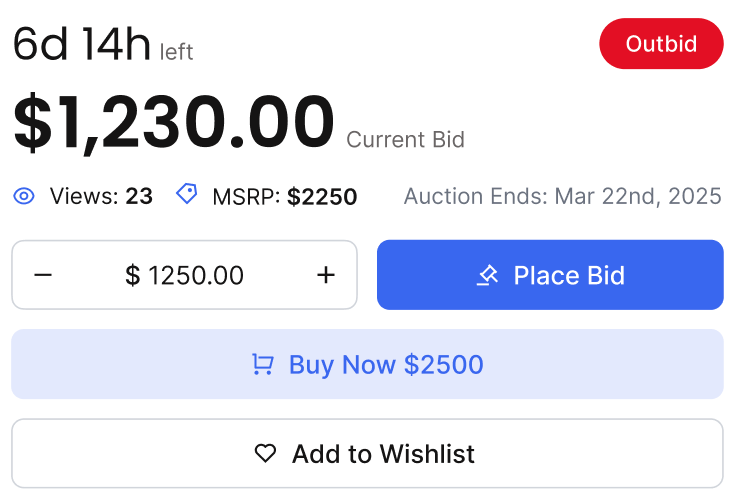Click the price tag icon beside MSRP

tap(187, 194)
